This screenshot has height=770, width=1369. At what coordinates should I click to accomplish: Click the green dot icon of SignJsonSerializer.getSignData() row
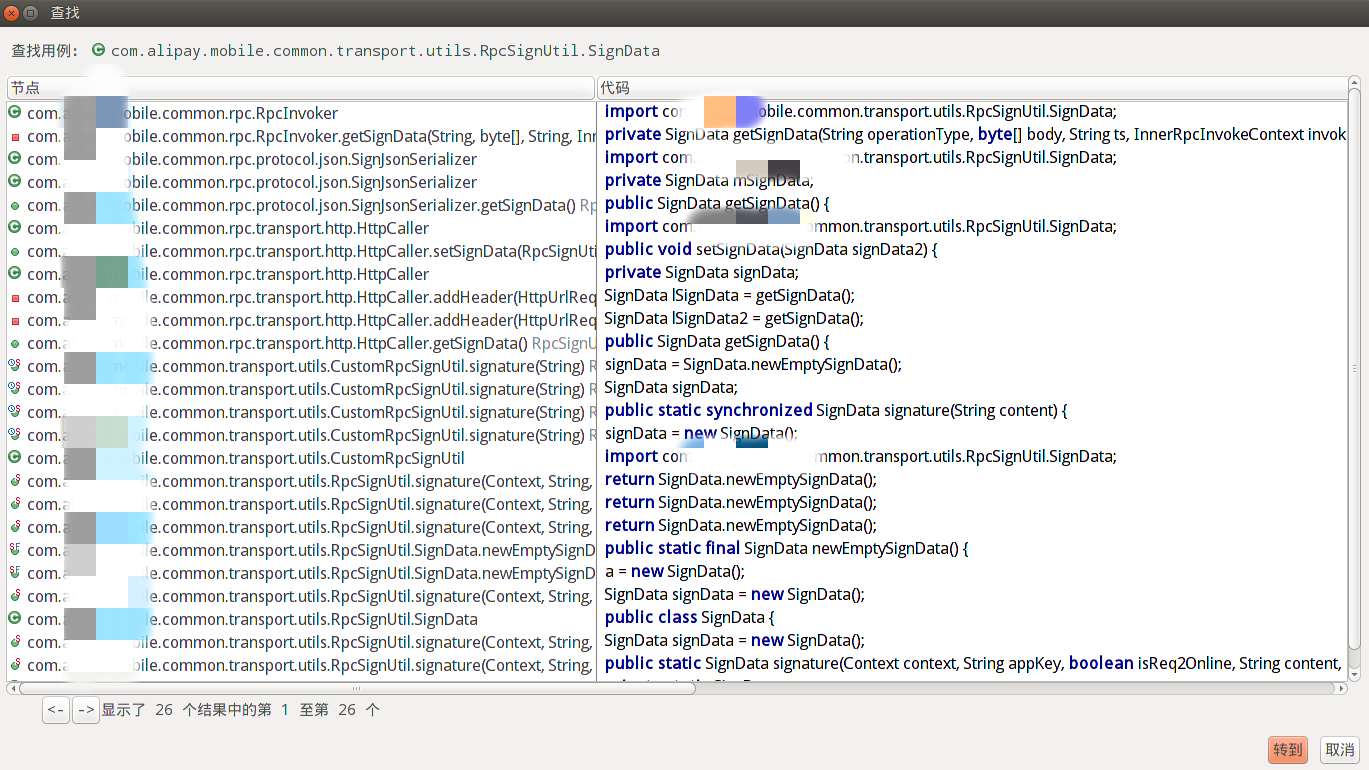(x=15, y=206)
